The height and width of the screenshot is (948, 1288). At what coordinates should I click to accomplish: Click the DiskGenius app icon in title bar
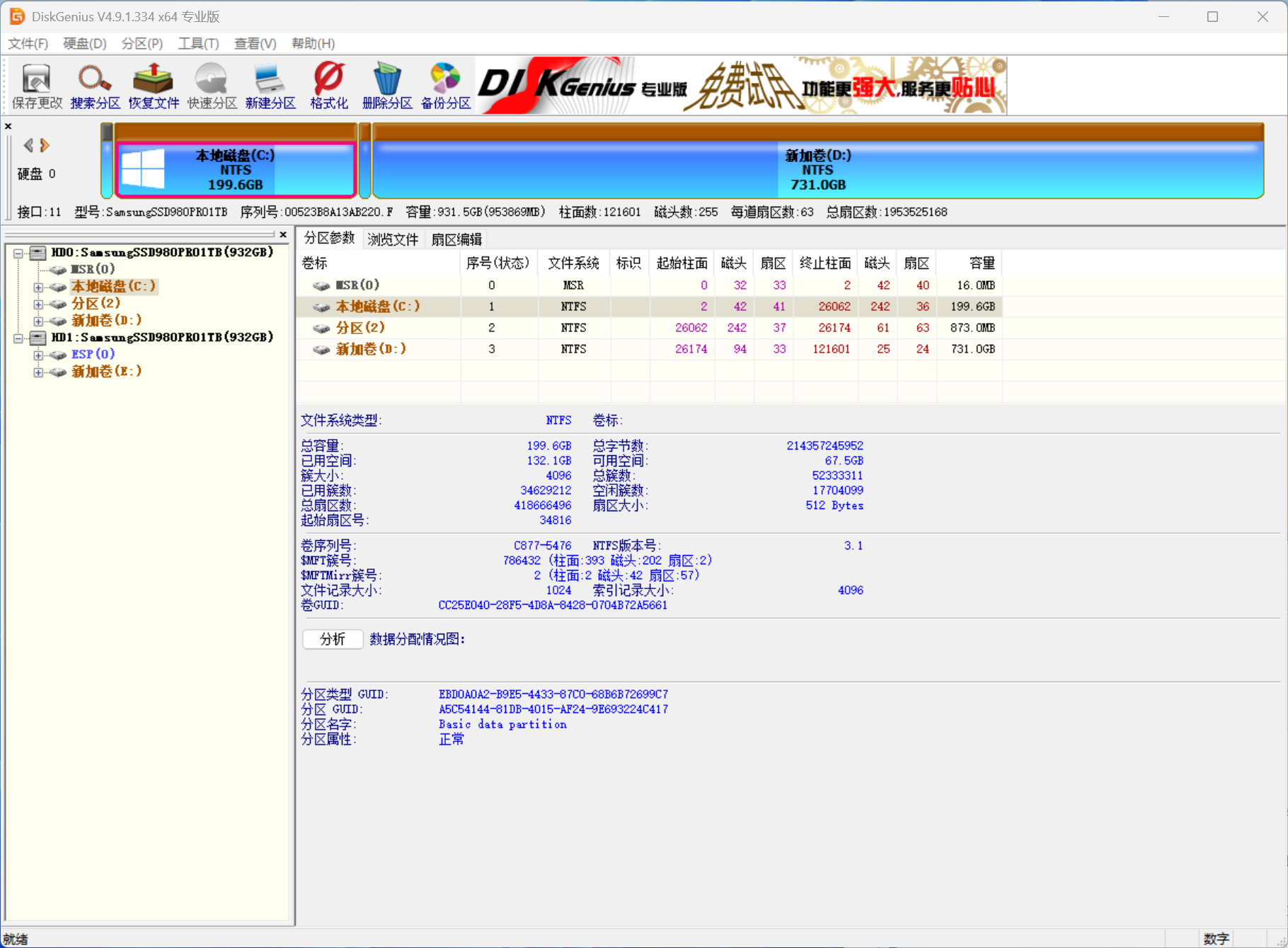coord(17,16)
